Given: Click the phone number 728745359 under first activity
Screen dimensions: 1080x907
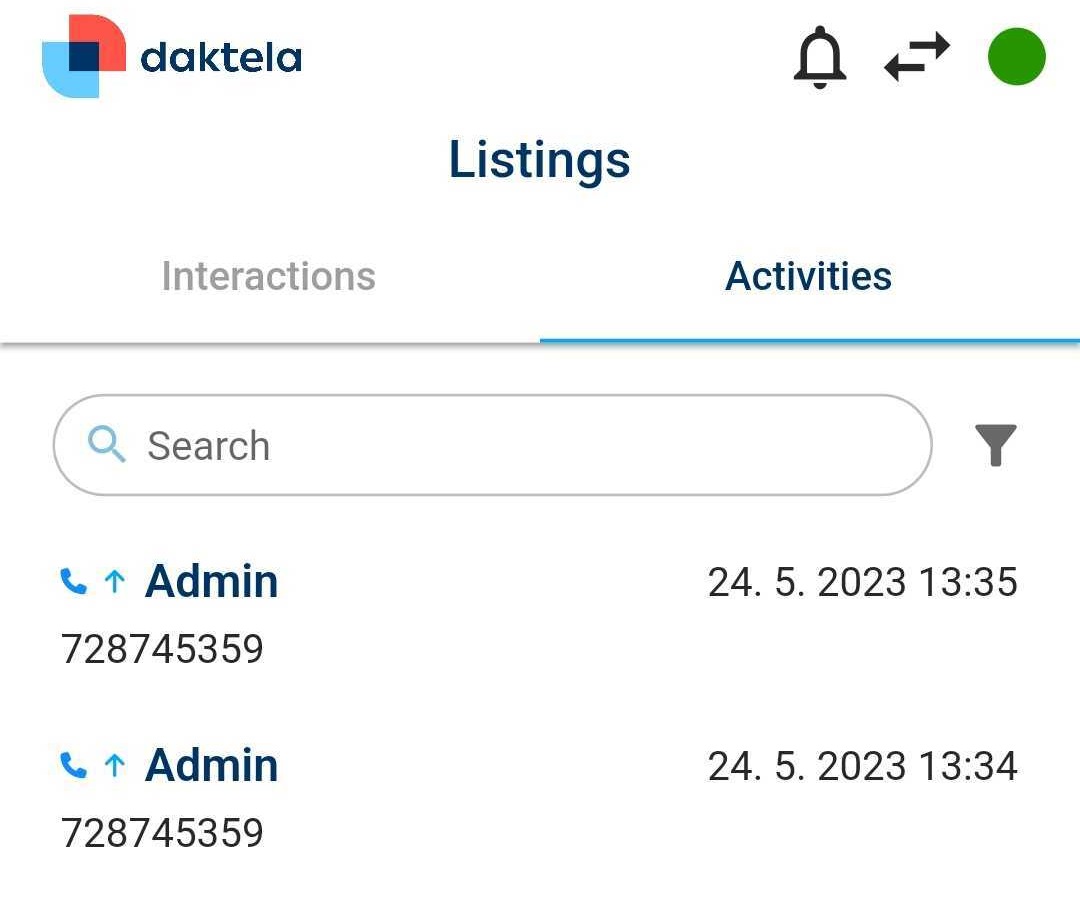Looking at the screenshot, I should point(163,649).
